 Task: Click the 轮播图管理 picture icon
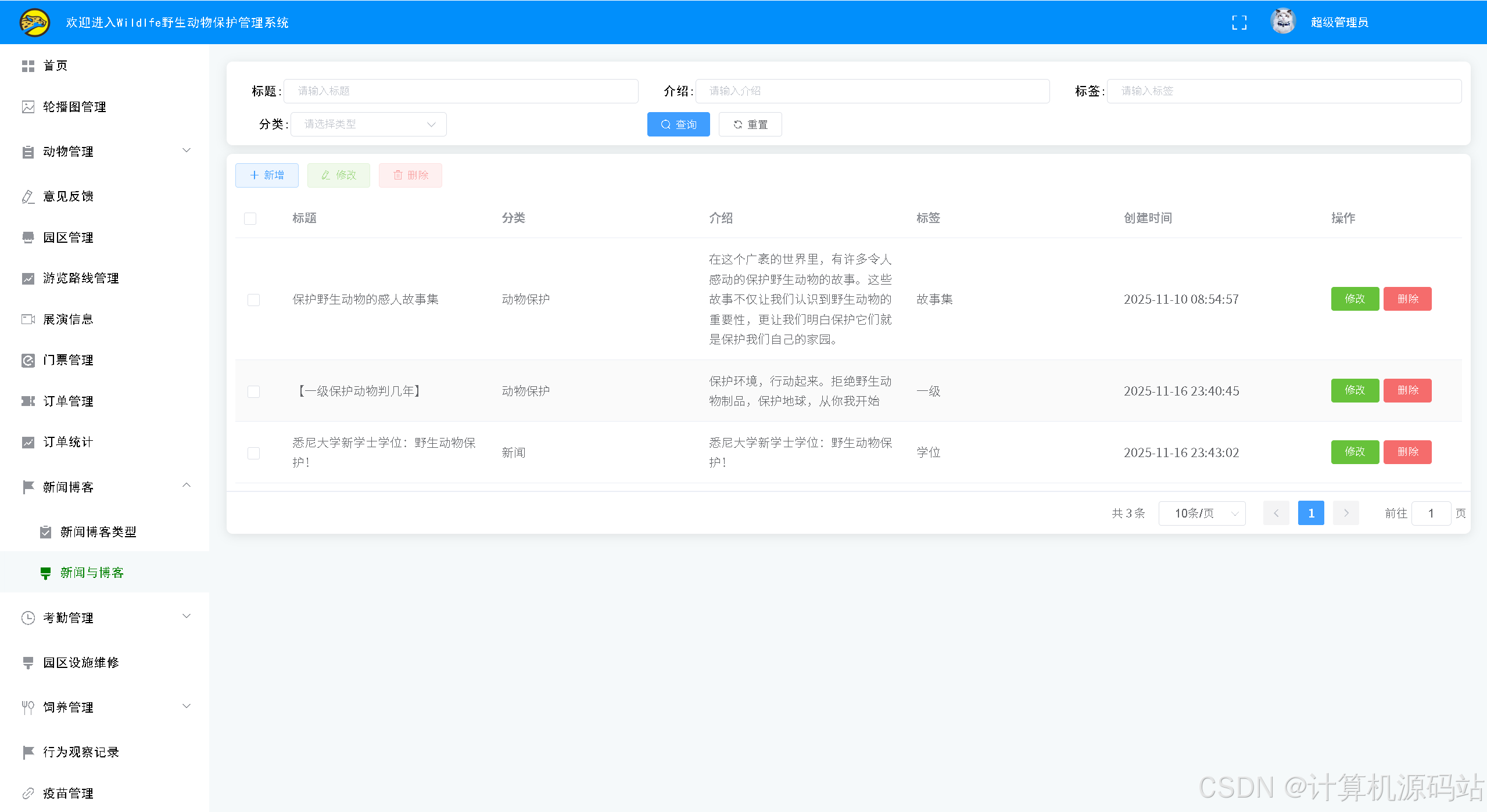click(x=28, y=107)
